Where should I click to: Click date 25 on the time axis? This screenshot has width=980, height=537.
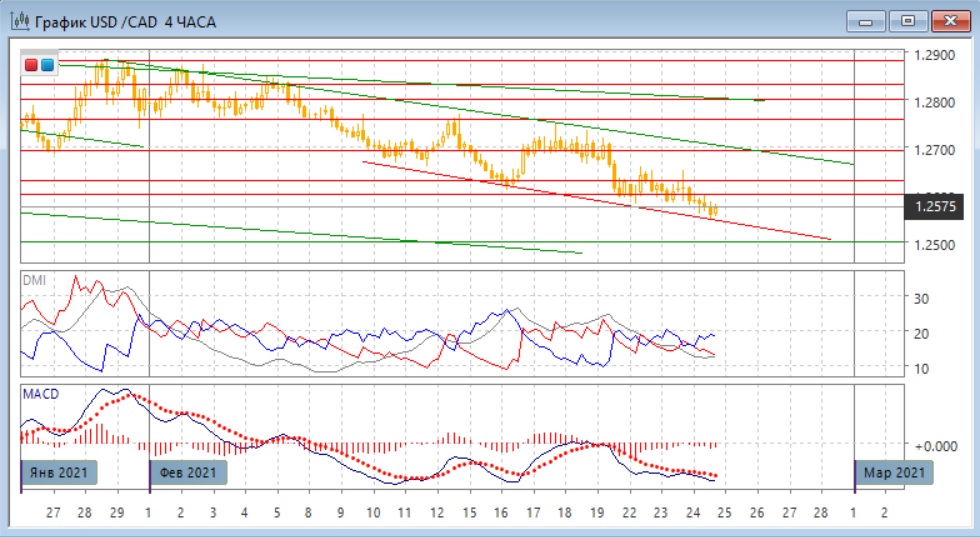pos(725,512)
